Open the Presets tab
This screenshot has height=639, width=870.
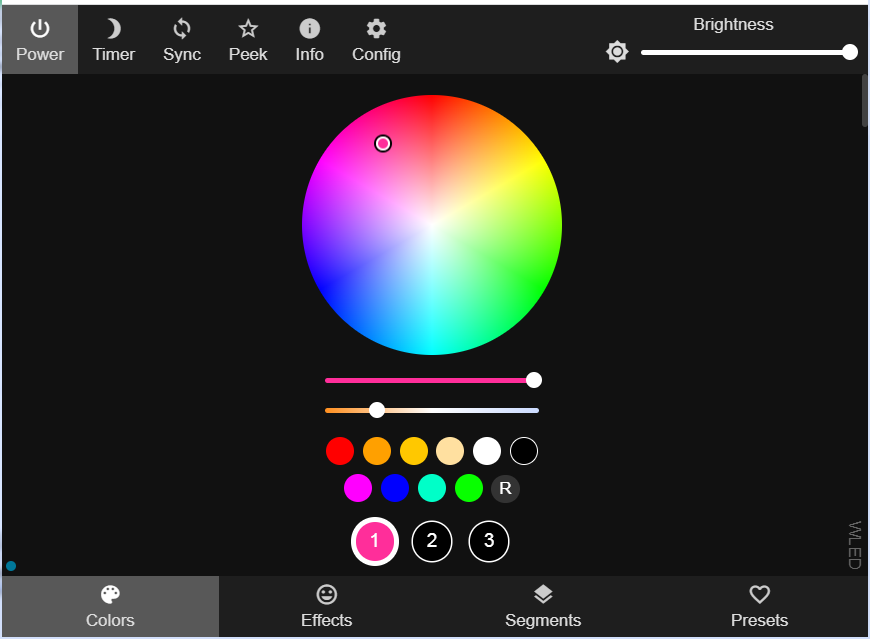tap(759, 607)
